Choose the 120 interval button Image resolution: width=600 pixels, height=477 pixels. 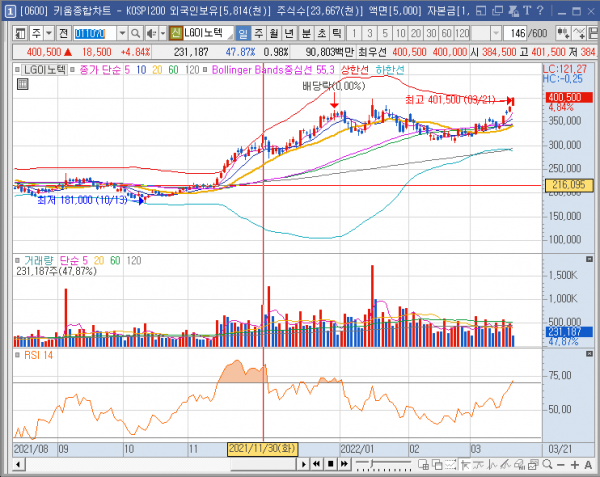tap(462, 34)
